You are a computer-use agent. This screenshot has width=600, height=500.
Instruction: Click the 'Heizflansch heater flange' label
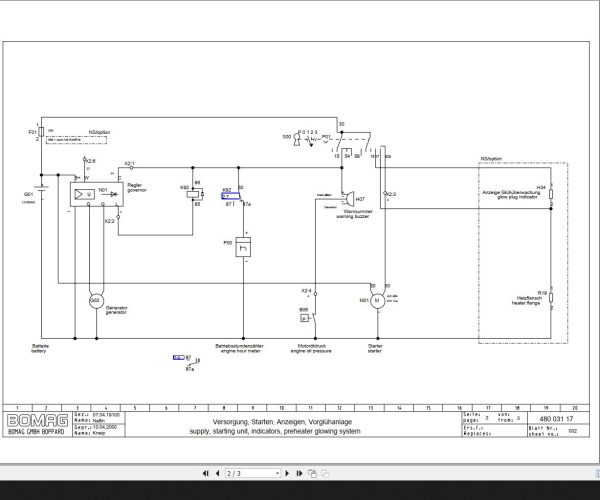coord(527,300)
